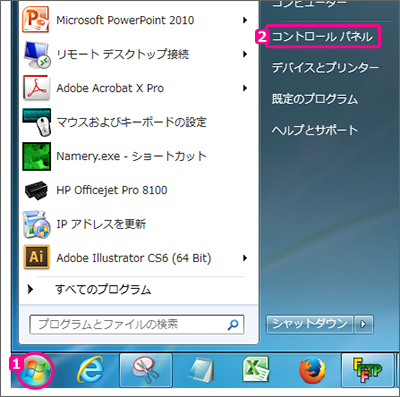Select the Adobe Acrobat X Pro label
Screen dimensions: 400x397
110,88
